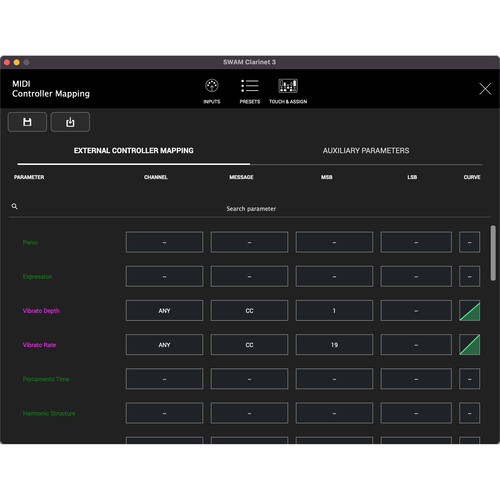
Task: Open Portamento Time LSB field
Action: click(416, 379)
